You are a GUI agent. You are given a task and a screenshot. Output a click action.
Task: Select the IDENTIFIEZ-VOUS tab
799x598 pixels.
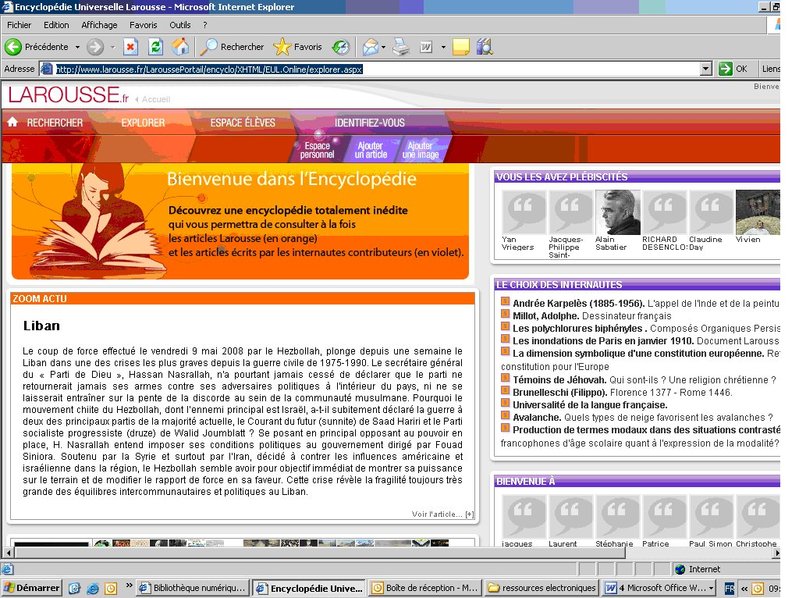pos(369,123)
